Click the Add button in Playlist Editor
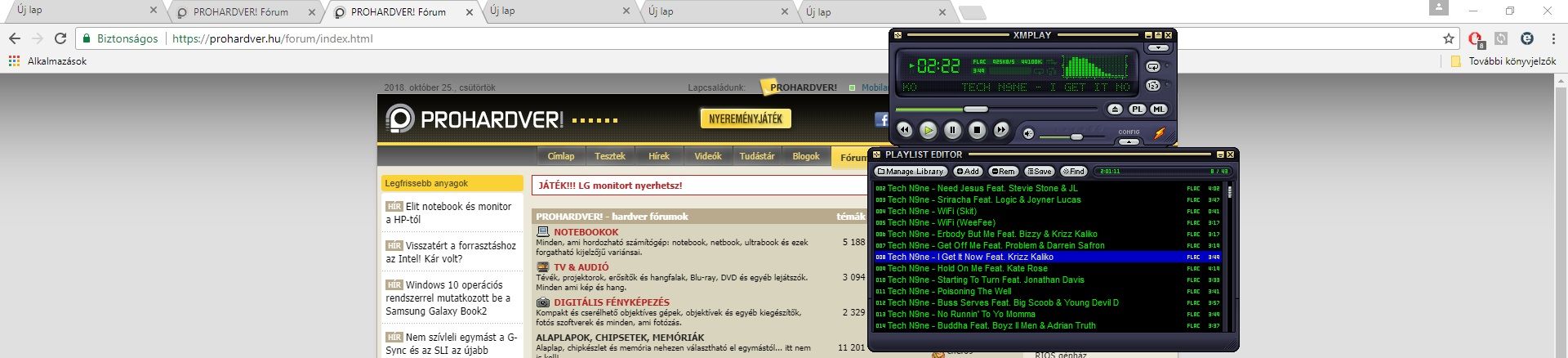Screen dimensions: 1568x358 968,172
